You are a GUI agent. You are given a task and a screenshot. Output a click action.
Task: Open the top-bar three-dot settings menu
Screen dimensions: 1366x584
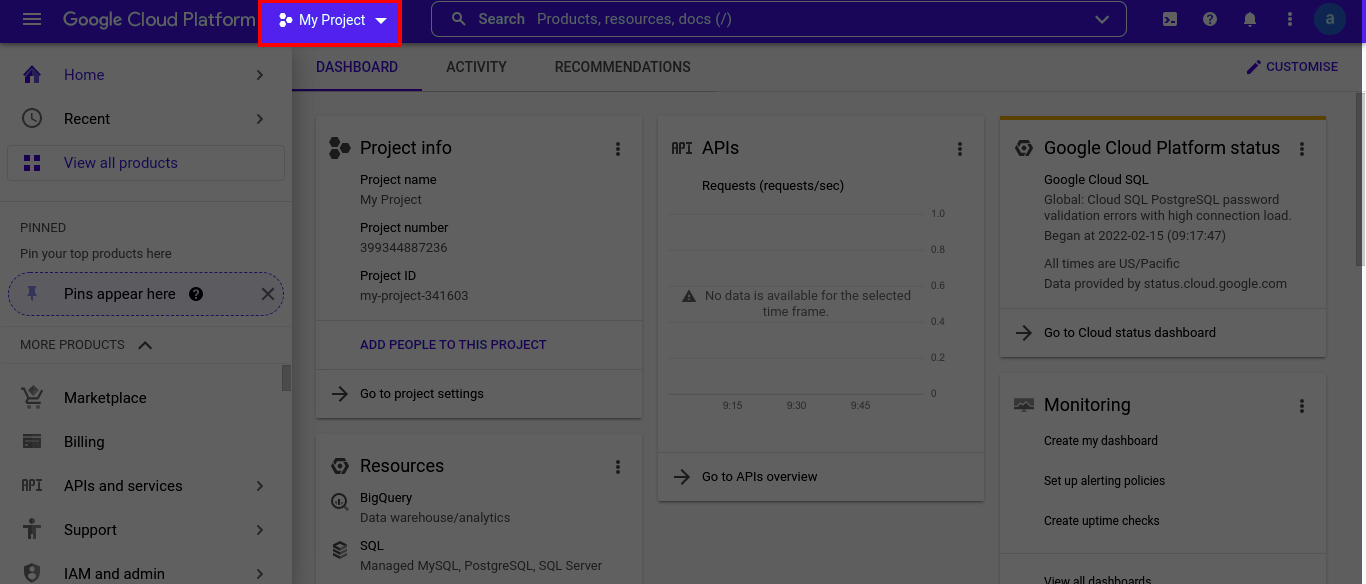pyautogui.click(x=1290, y=20)
